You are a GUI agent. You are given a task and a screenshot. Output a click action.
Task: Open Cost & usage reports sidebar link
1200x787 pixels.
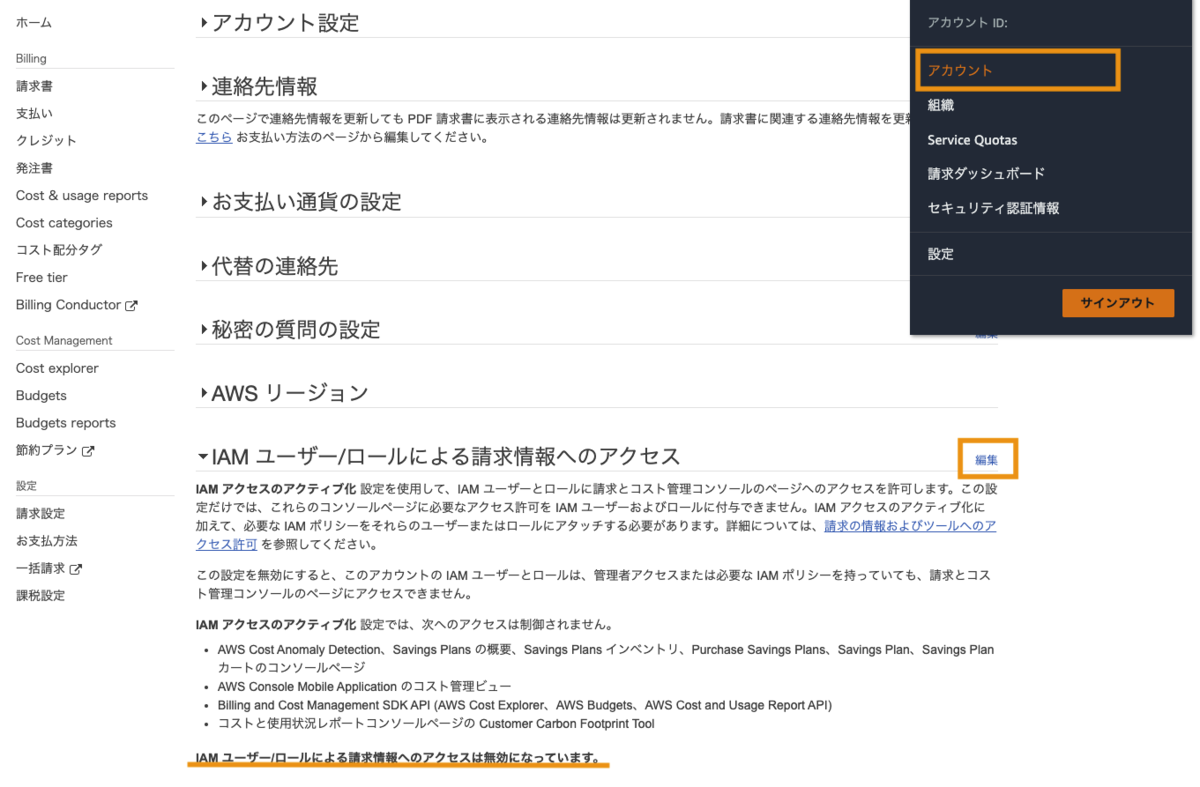[82, 196]
